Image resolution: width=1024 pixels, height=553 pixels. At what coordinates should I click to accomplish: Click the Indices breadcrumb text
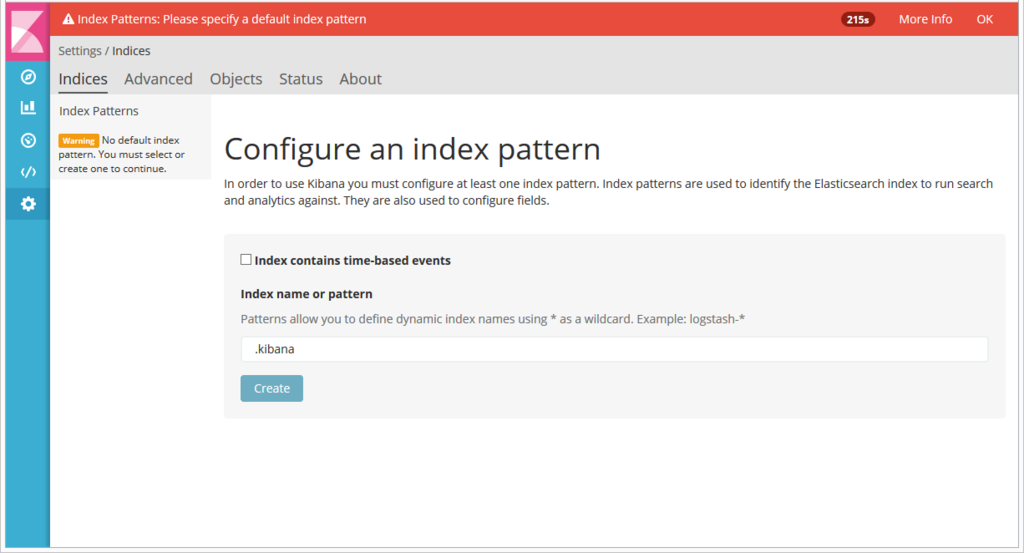pos(131,51)
